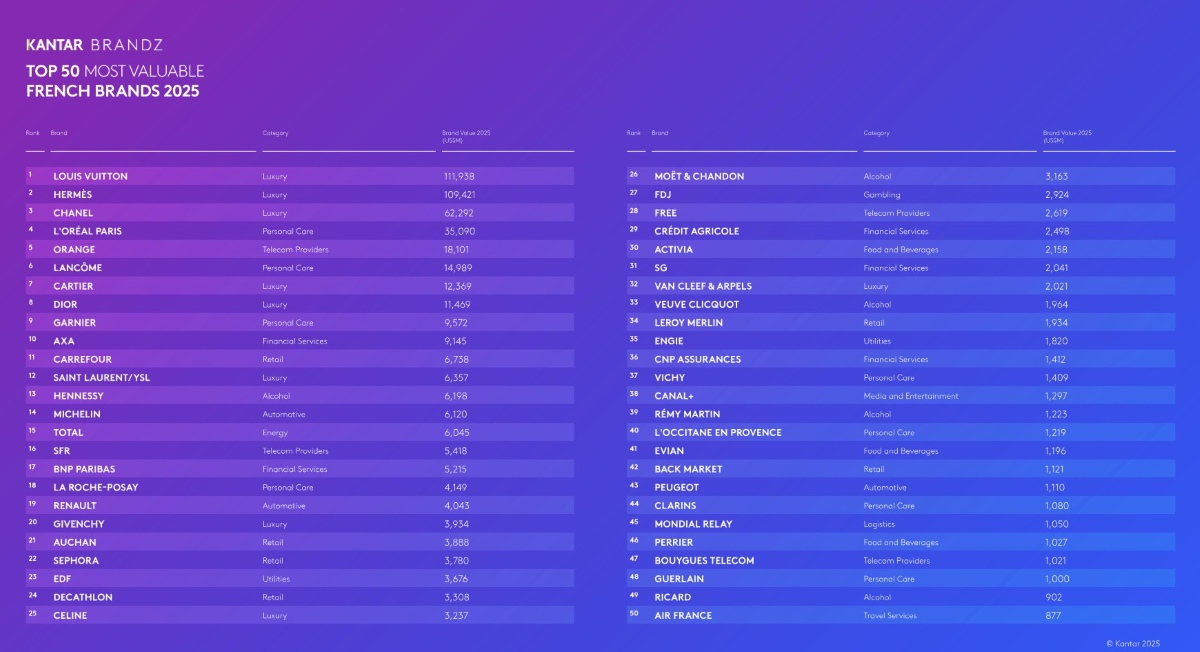
Task: Select the LOUIS VUITTON brand name
Action: (90, 176)
